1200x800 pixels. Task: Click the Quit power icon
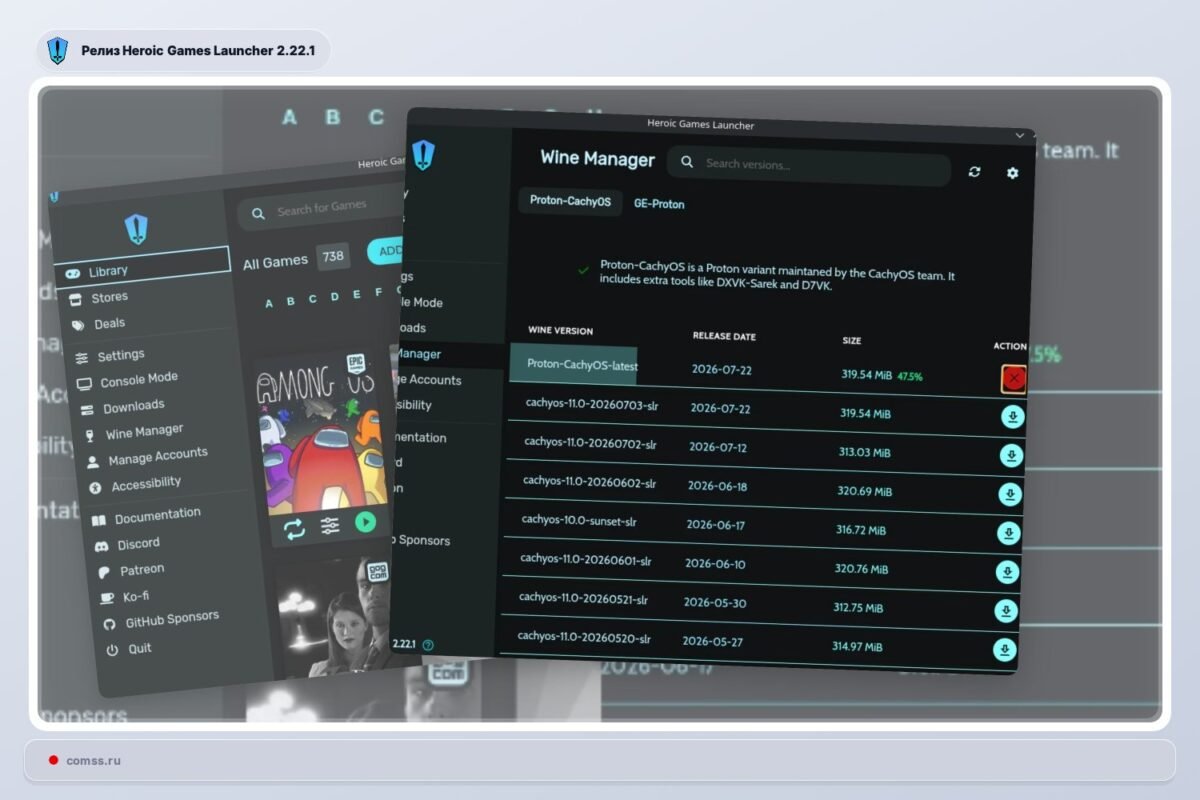coord(113,650)
